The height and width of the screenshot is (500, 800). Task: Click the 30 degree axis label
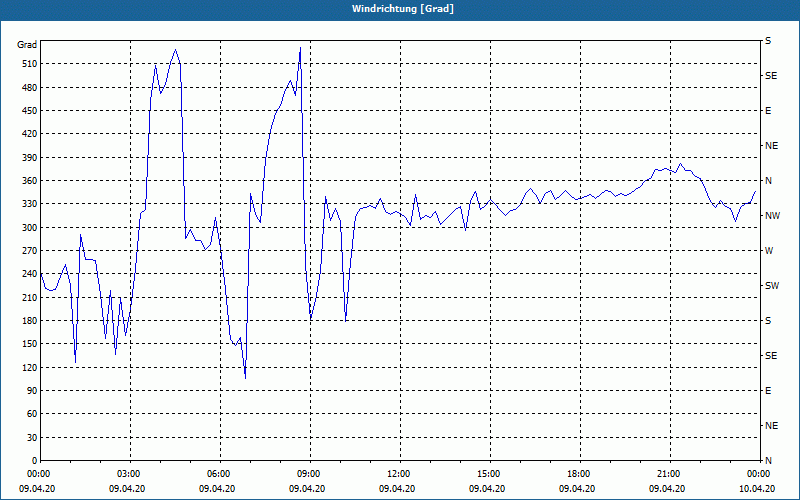[x=33, y=437]
